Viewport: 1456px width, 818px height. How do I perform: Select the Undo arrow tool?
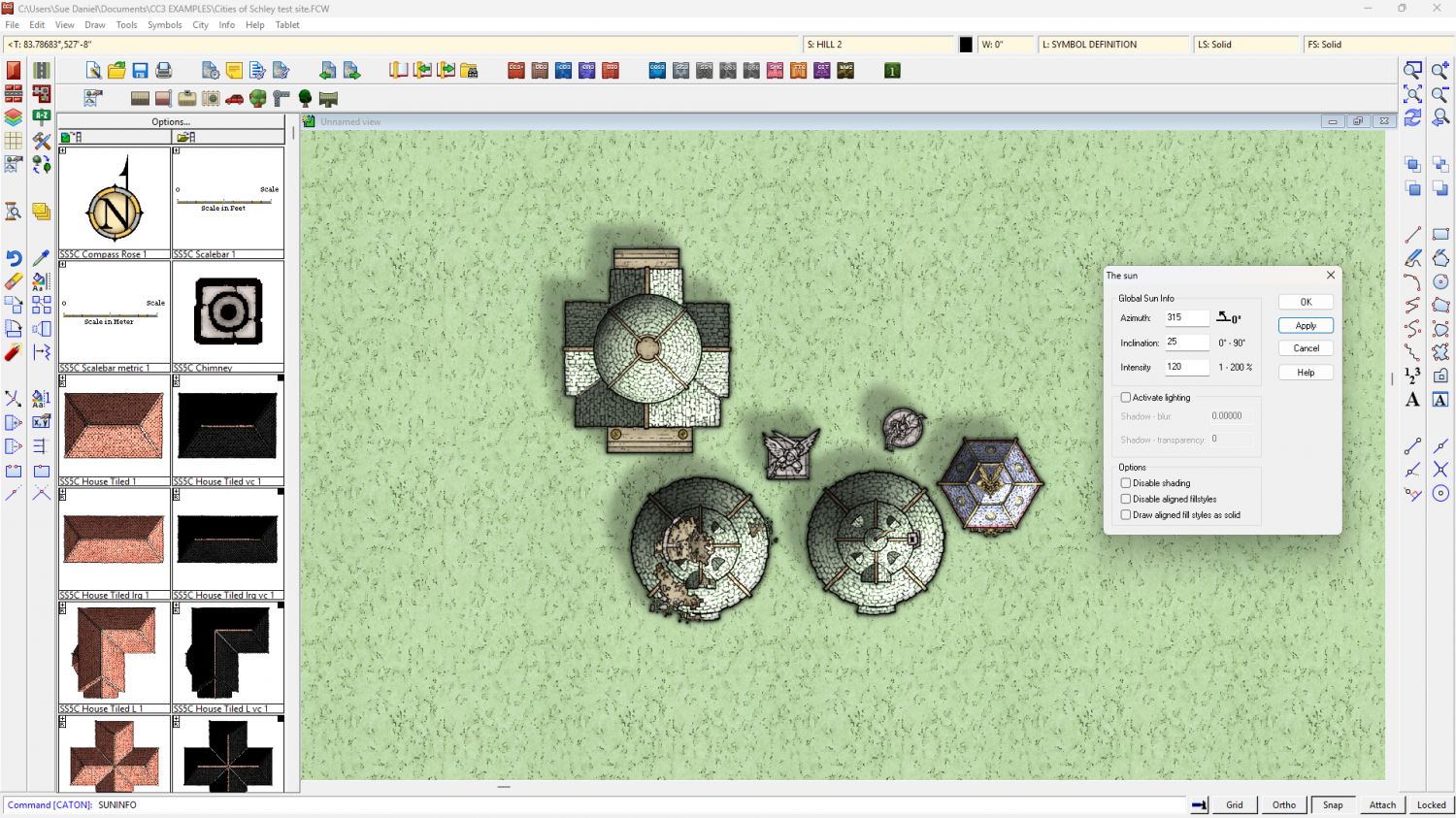click(x=14, y=258)
